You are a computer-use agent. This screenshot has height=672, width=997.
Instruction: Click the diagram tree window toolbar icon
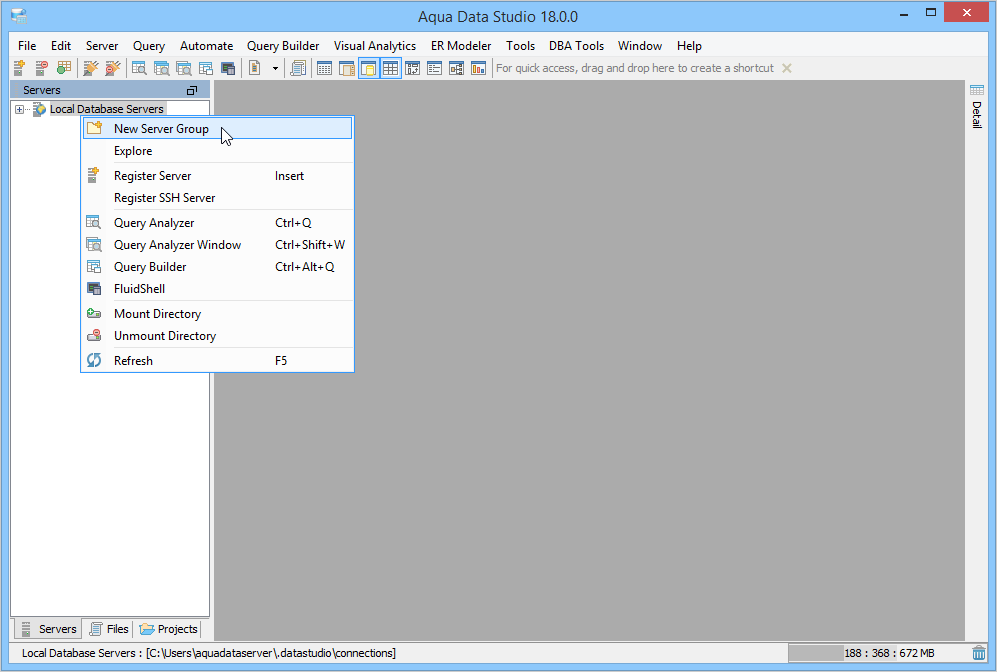(457, 68)
